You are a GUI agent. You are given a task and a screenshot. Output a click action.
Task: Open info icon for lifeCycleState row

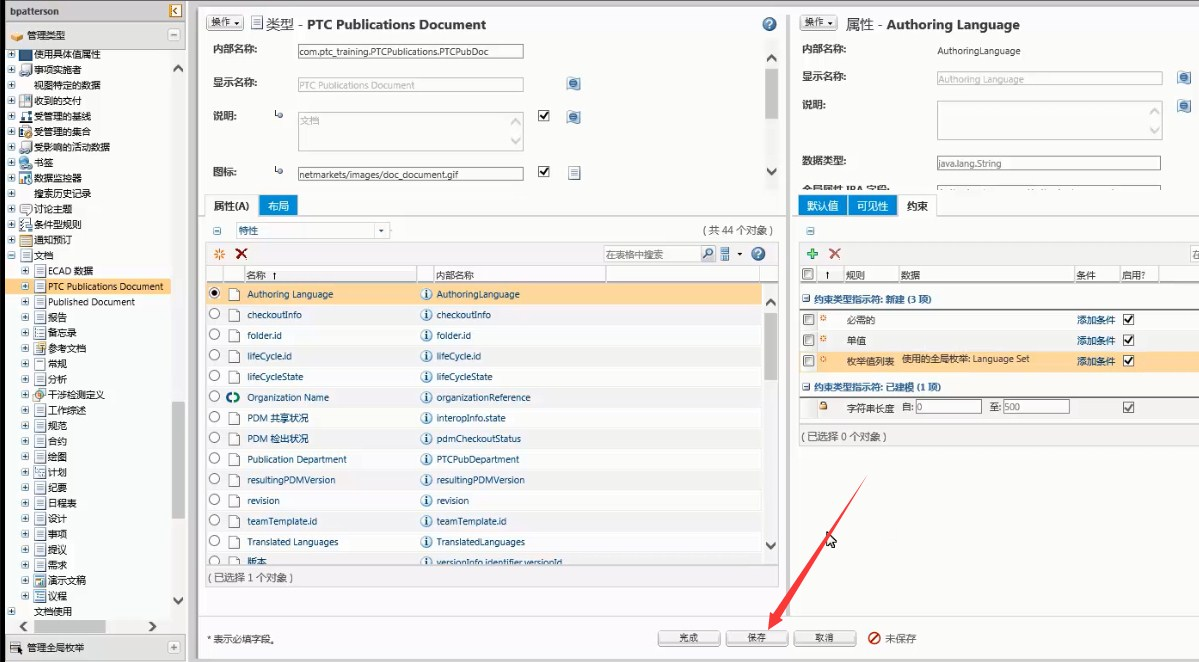tap(427, 376)
